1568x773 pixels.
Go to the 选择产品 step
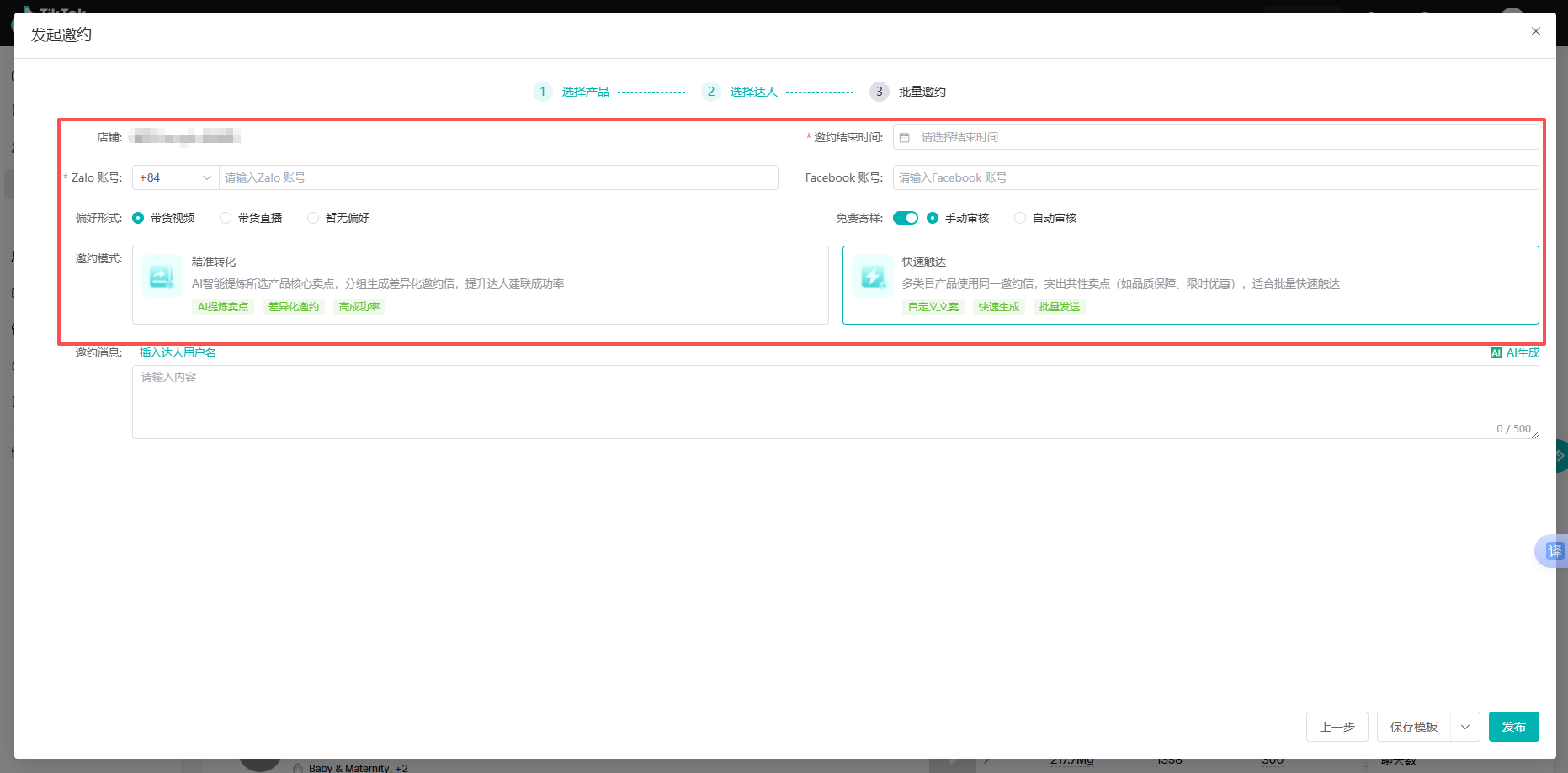pos(586,91)
